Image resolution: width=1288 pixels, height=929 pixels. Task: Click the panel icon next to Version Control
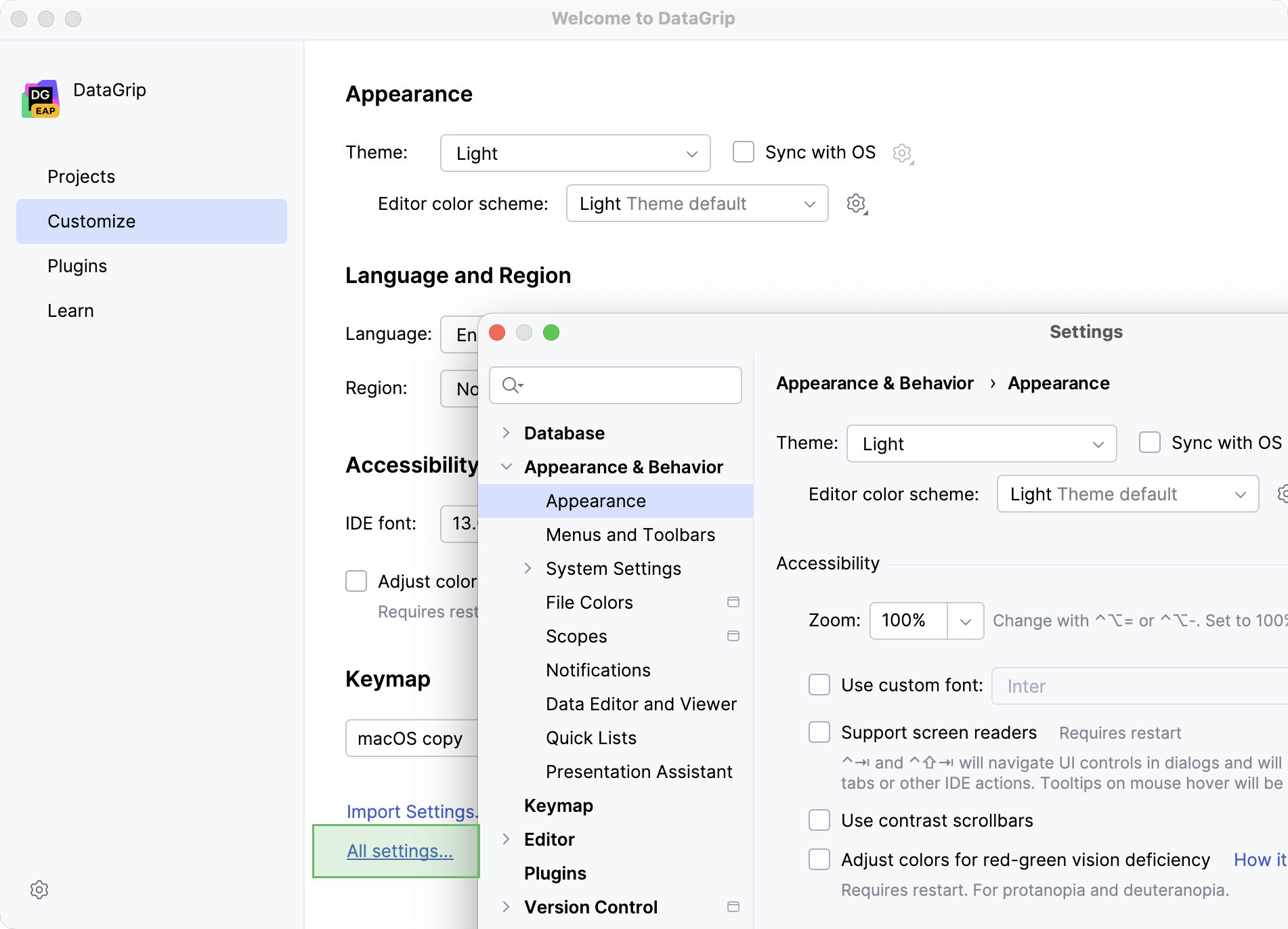[734, 907]
